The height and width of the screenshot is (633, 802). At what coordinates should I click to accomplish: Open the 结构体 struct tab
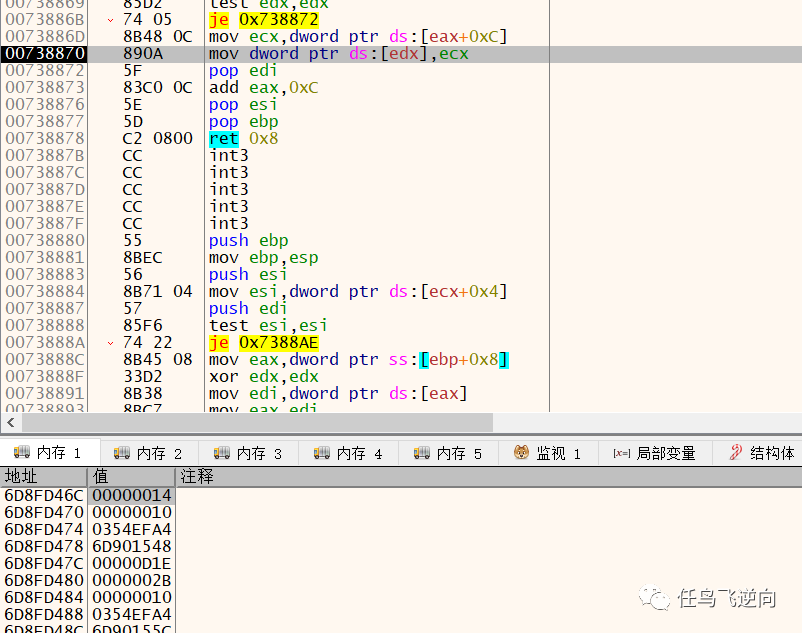tap(758, 453)
